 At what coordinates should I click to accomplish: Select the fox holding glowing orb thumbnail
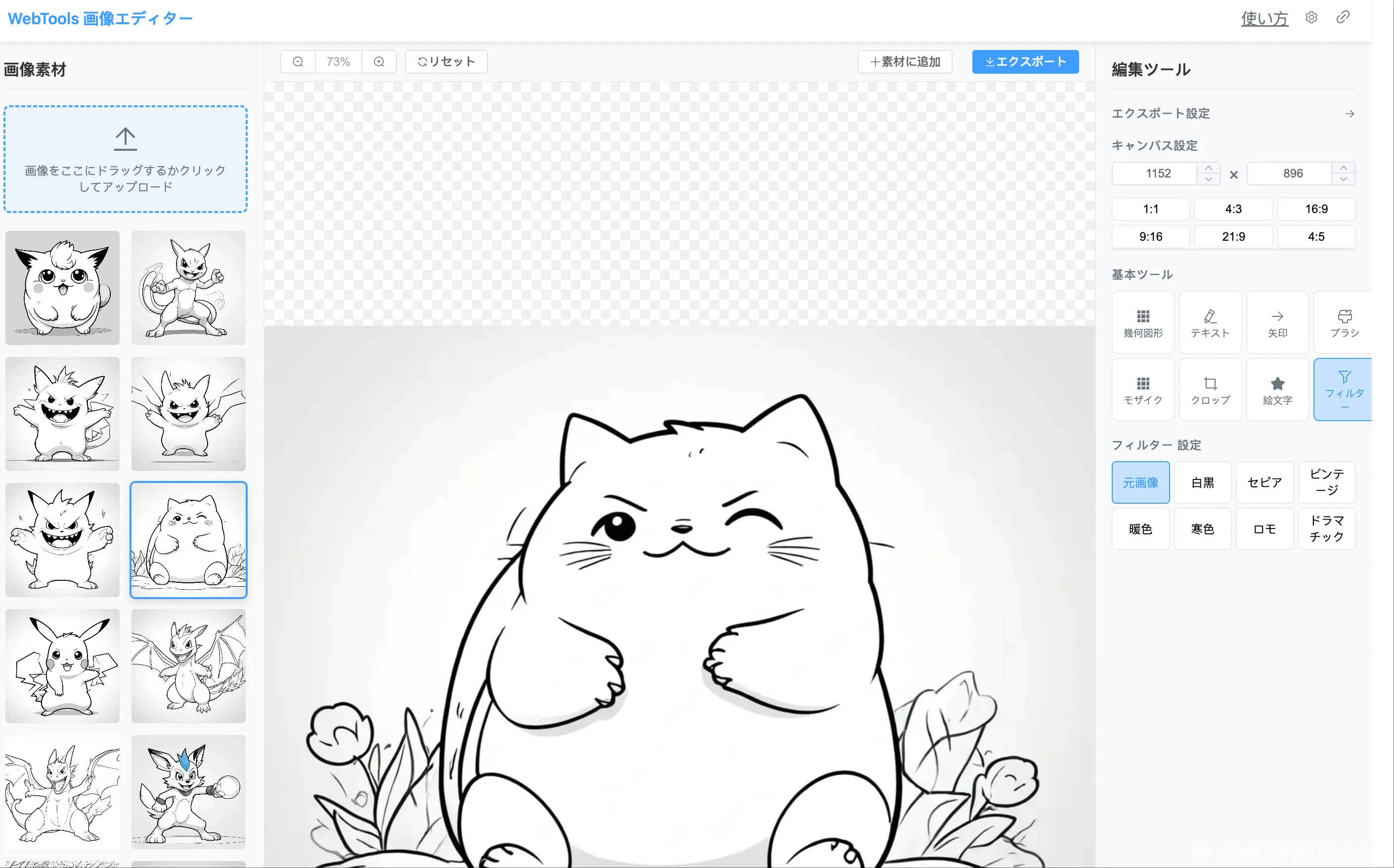point(188,792)
